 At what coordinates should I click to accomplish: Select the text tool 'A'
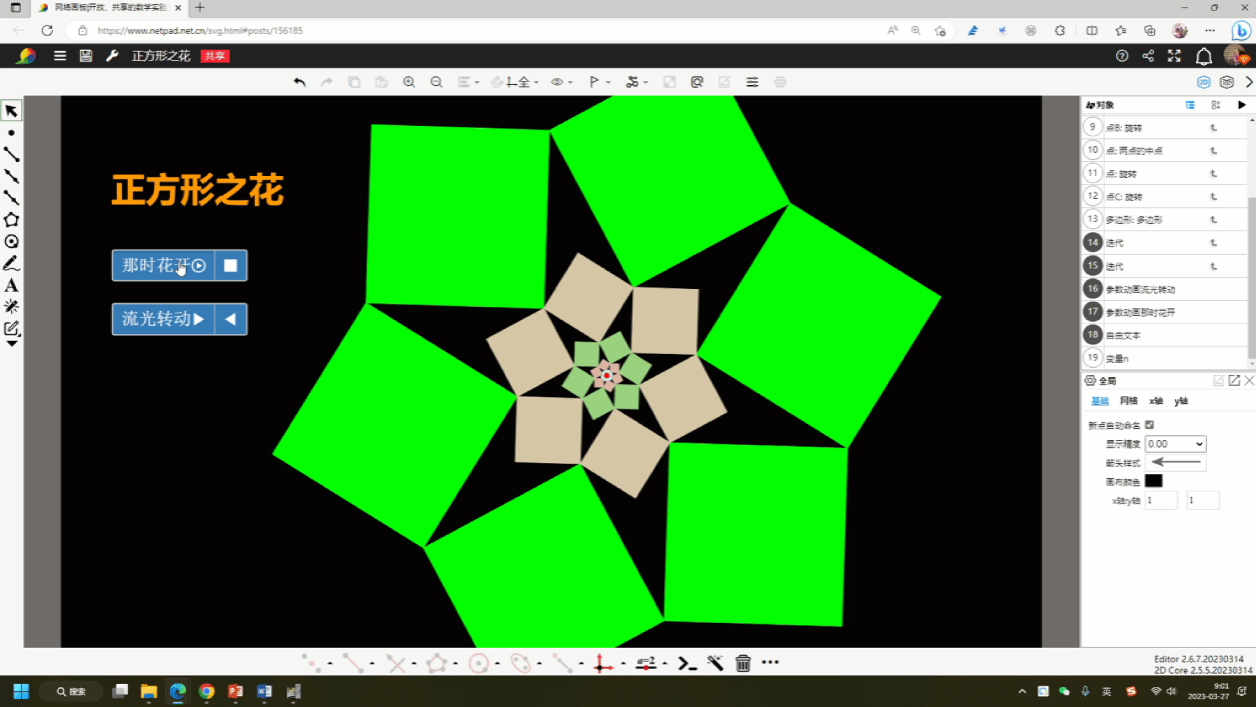(x=11, y=286)
